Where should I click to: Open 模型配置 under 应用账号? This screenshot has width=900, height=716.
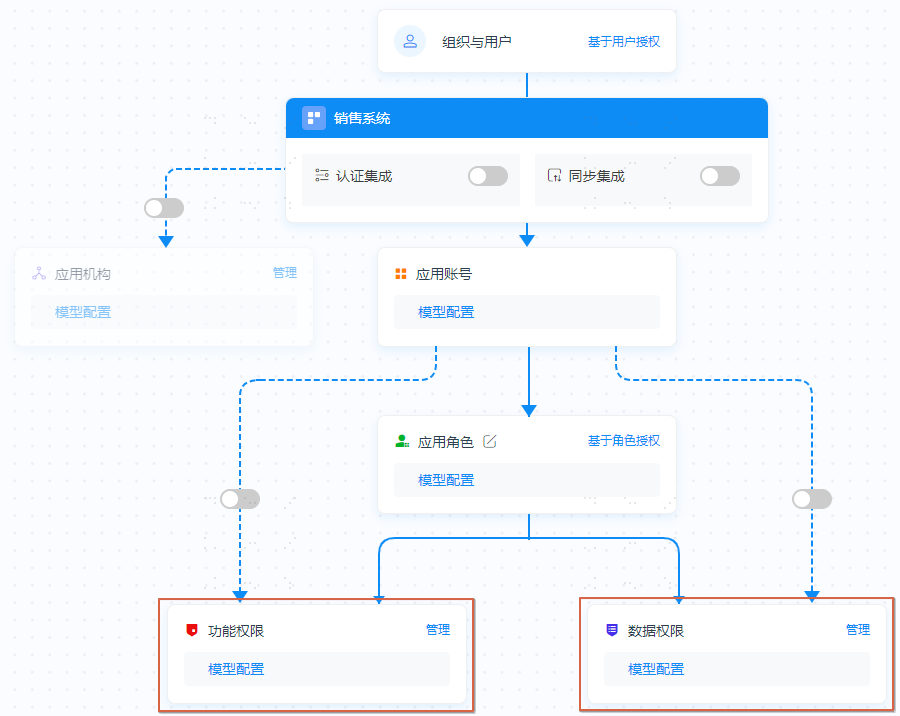446,312
